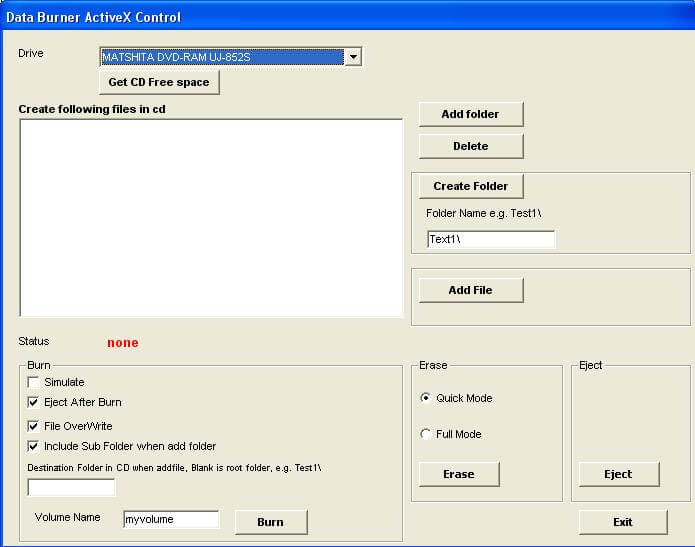Click the Get CD Free space button
The height and width of the screenshot is (547, 695).
[159, 82]
